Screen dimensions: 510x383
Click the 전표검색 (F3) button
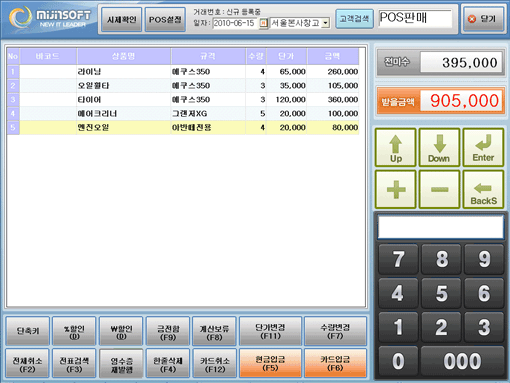click(74, 363)
